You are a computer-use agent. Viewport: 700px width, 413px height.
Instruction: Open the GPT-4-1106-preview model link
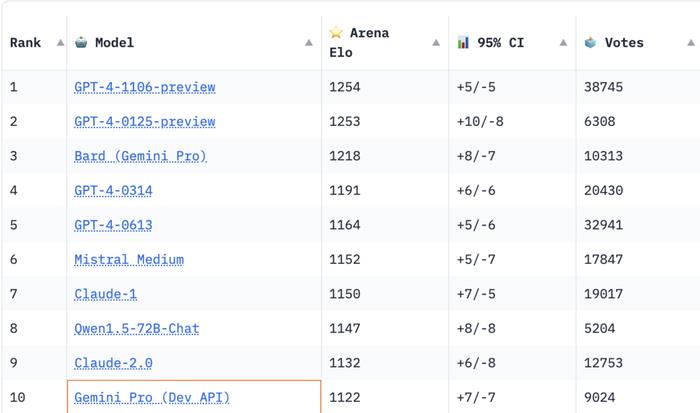point(145,87)
